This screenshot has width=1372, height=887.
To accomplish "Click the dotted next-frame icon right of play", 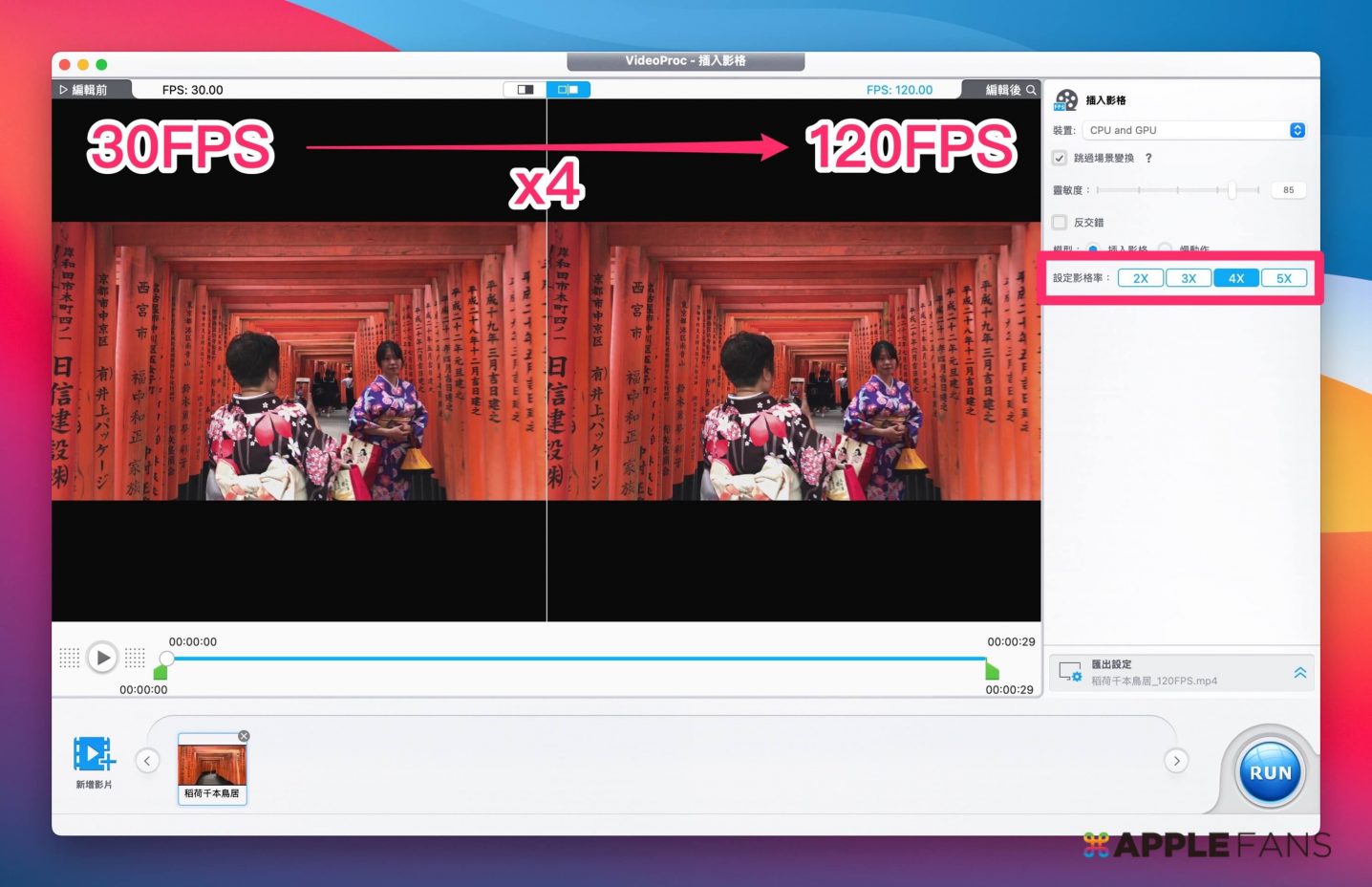I will pos(135,658).
